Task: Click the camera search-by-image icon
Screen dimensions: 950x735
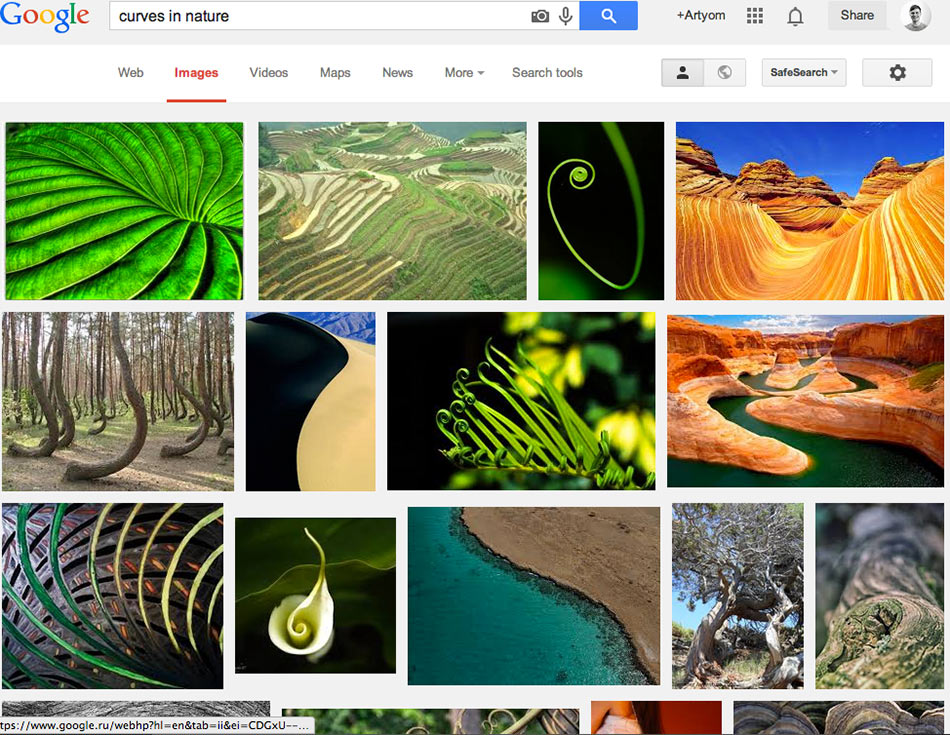Action: [x=540, y=16]
